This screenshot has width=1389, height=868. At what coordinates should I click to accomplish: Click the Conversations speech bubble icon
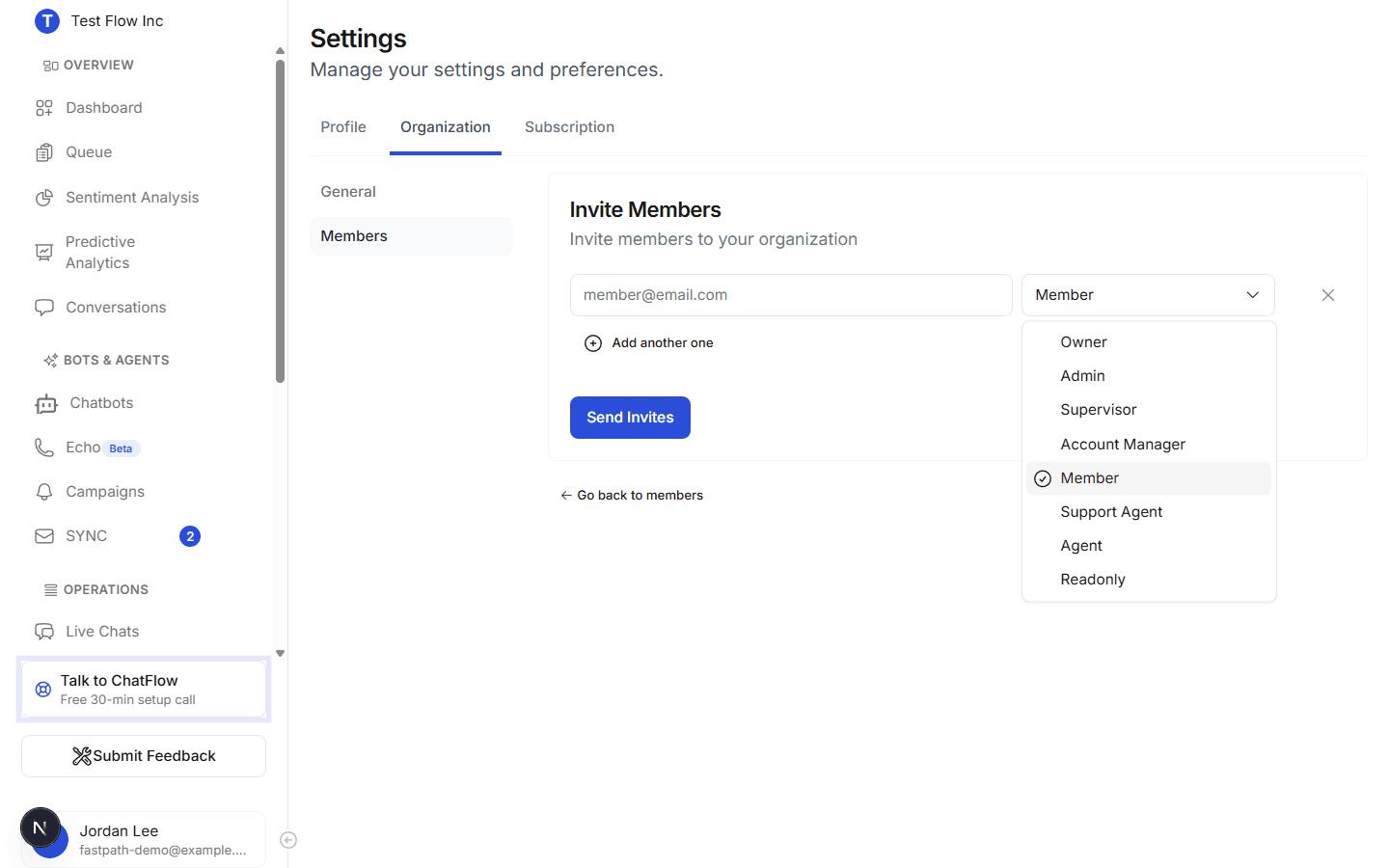(x=44, y=308)
